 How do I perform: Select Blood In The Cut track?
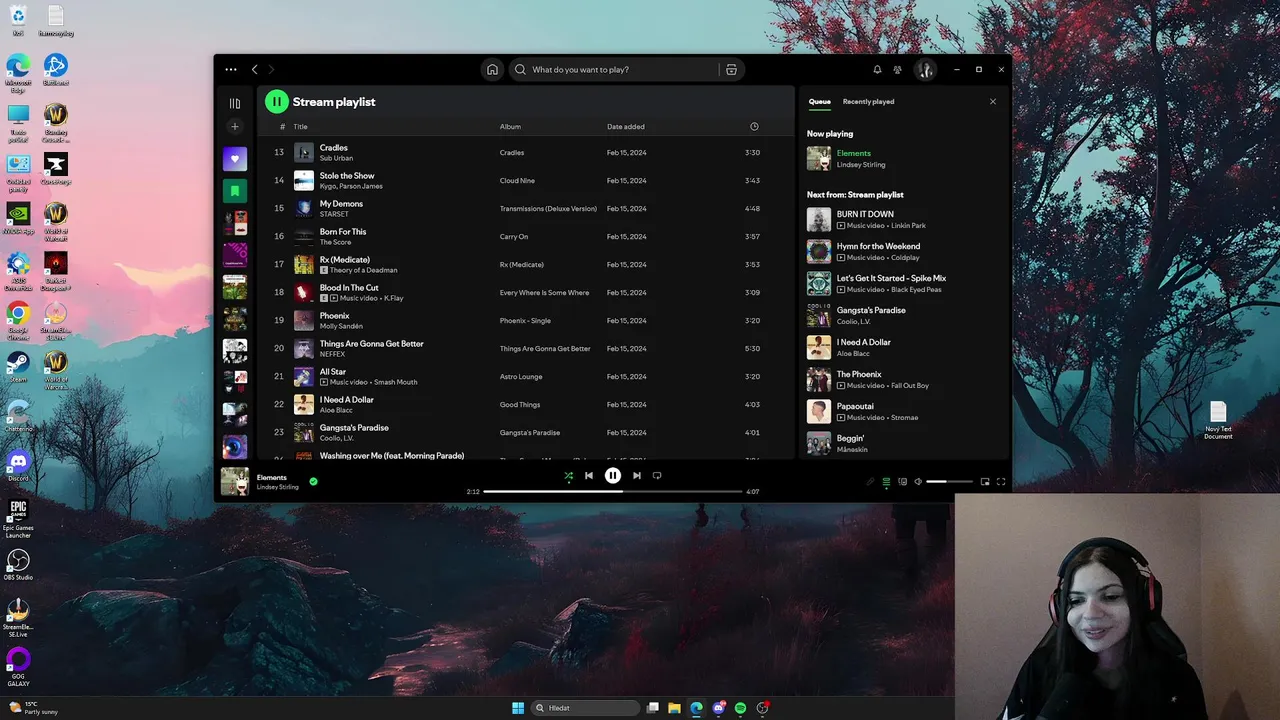(x=524, y=293)
